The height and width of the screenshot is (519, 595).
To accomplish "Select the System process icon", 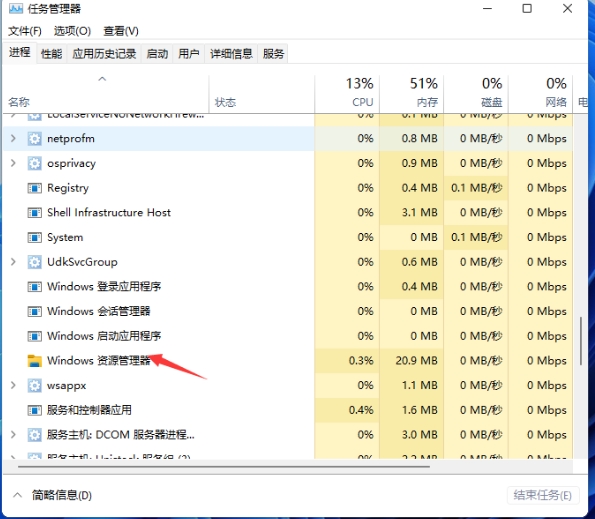I will point(35,238).
